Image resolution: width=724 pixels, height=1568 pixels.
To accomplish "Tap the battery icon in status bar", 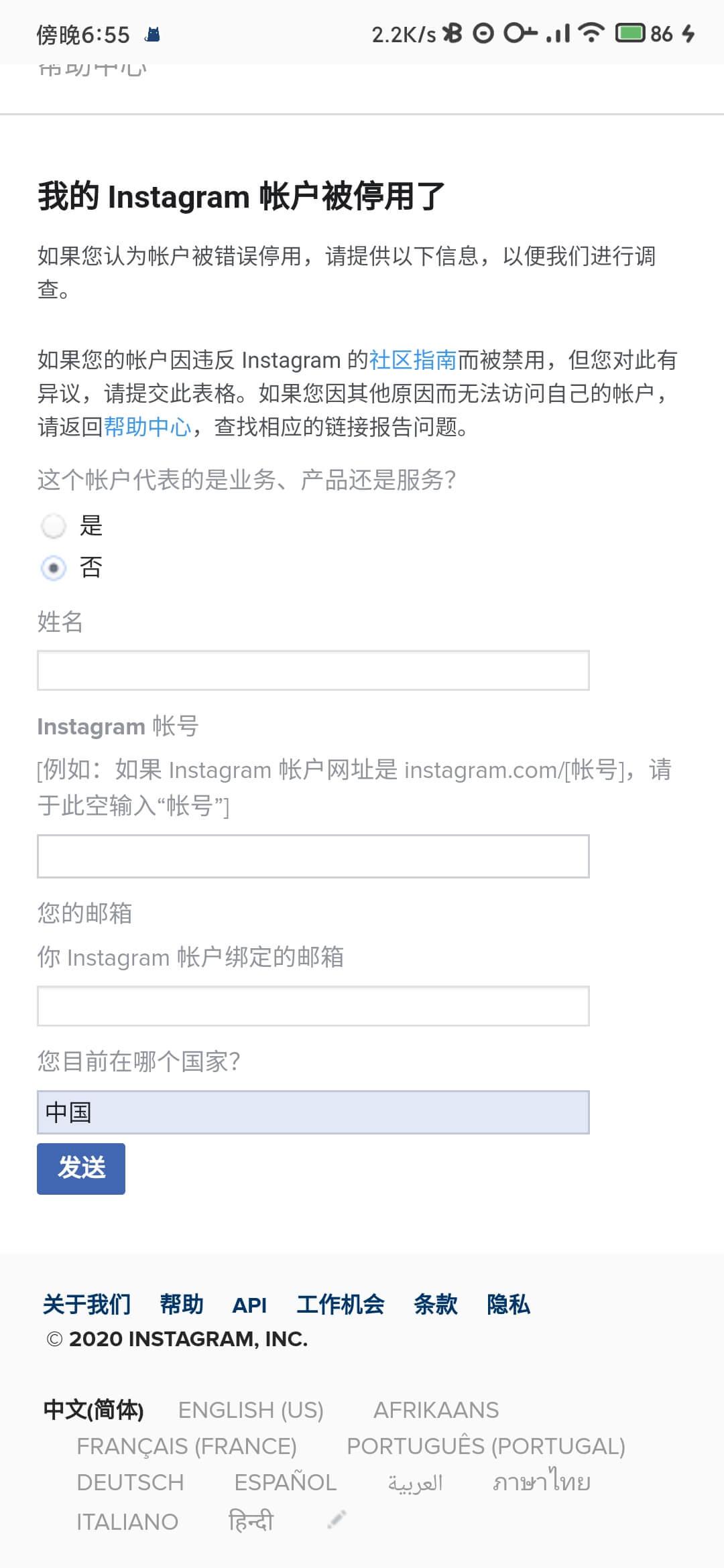I will coord(631,33).
